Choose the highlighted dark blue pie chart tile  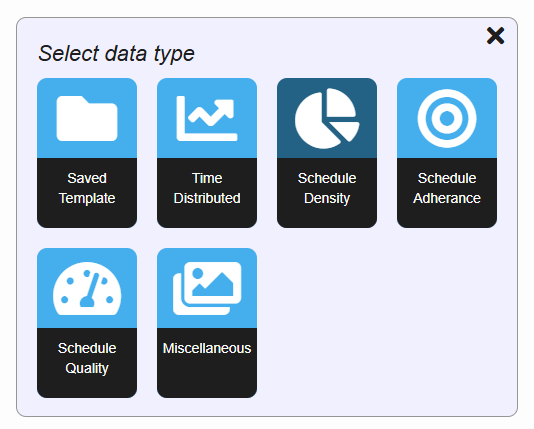(x=327, y=153)
